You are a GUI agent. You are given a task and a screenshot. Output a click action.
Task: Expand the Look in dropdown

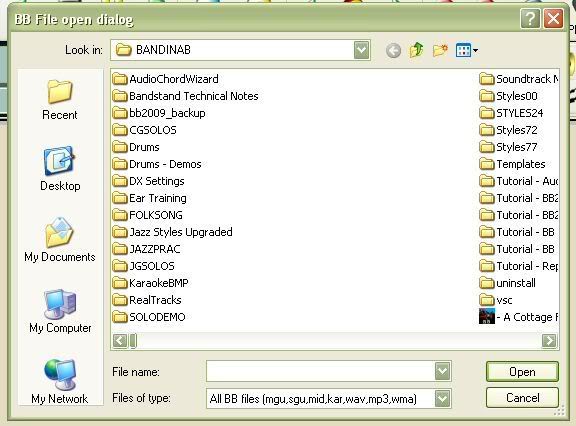[x=361, y=50]
